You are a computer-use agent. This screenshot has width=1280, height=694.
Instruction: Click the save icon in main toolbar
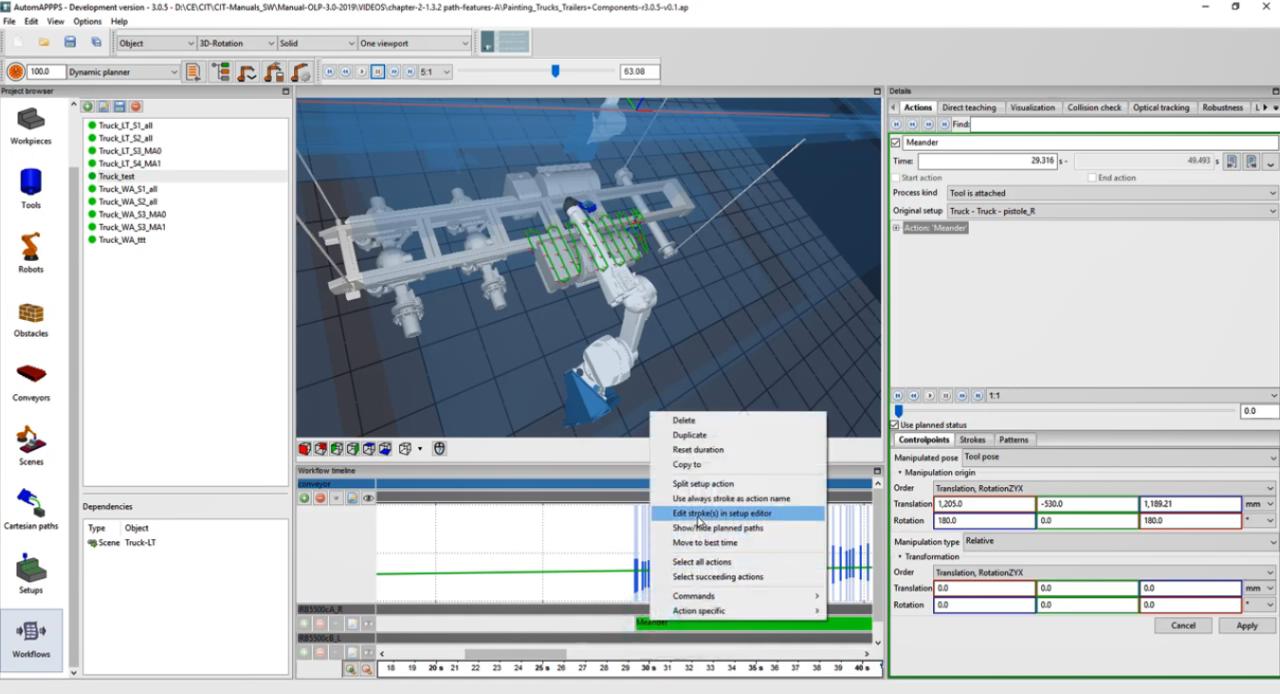(x=70, y=43)
